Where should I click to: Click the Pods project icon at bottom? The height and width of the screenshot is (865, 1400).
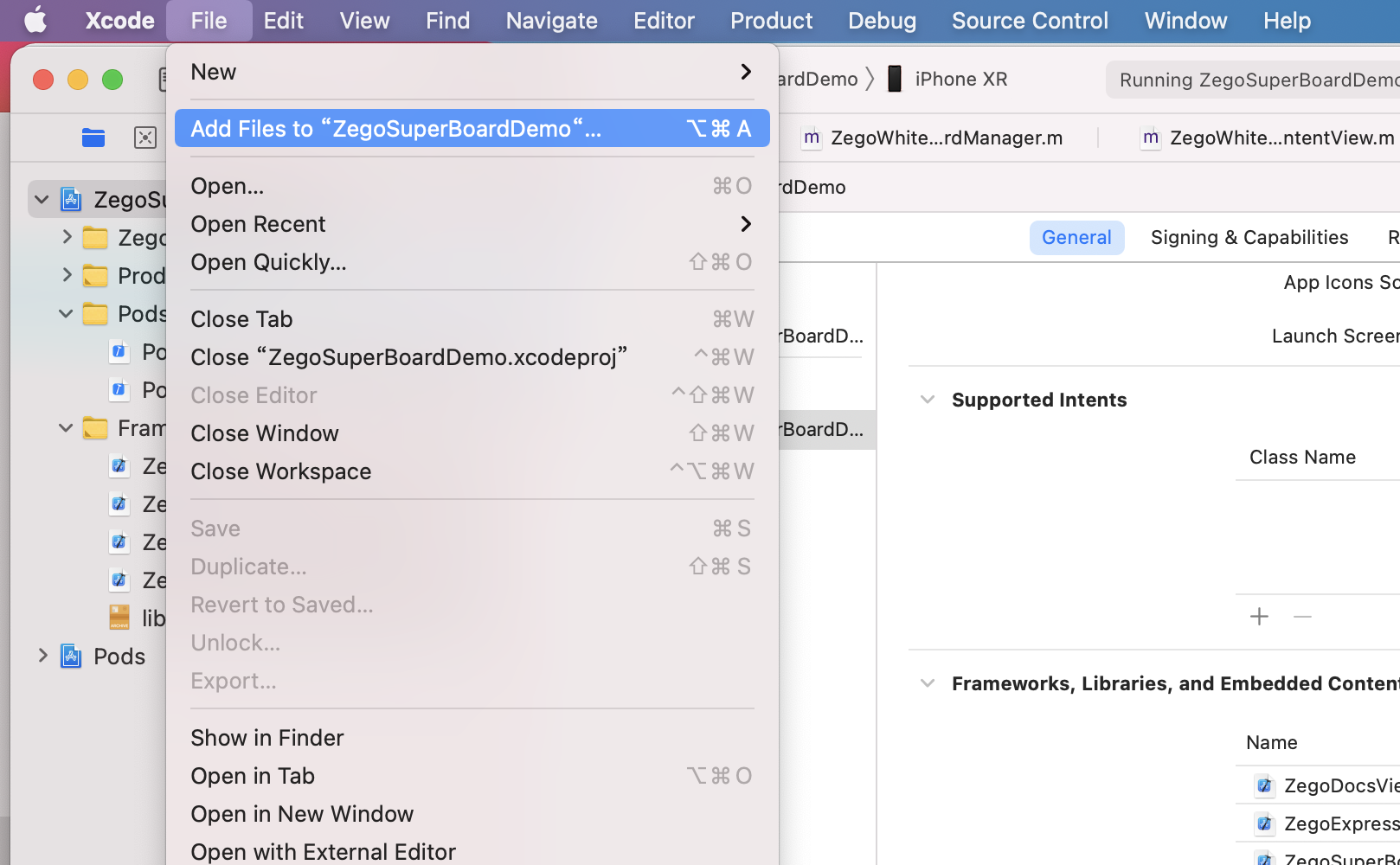click(x=71, y=657)
